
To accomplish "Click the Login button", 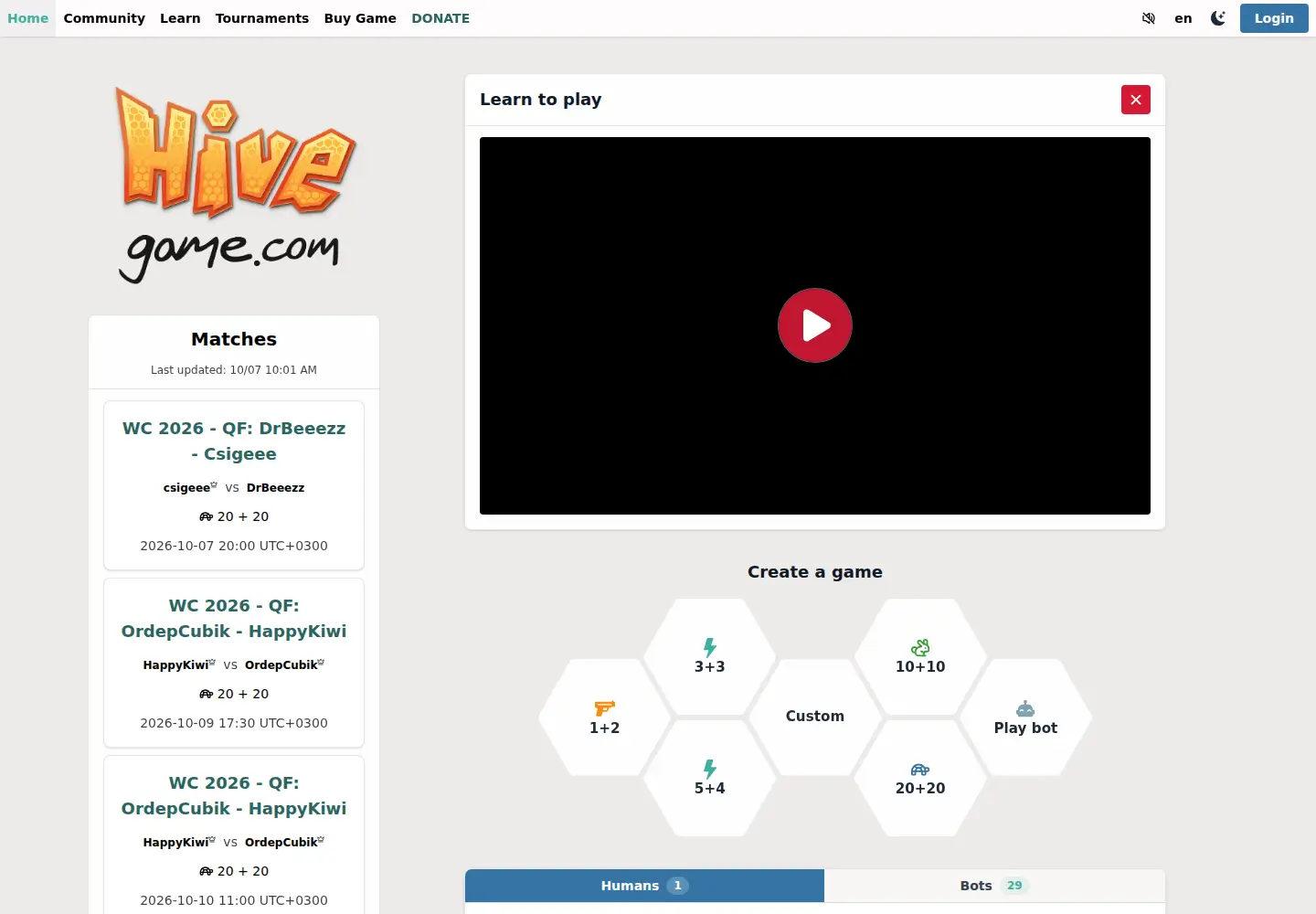I will [x=1274, y=18].
